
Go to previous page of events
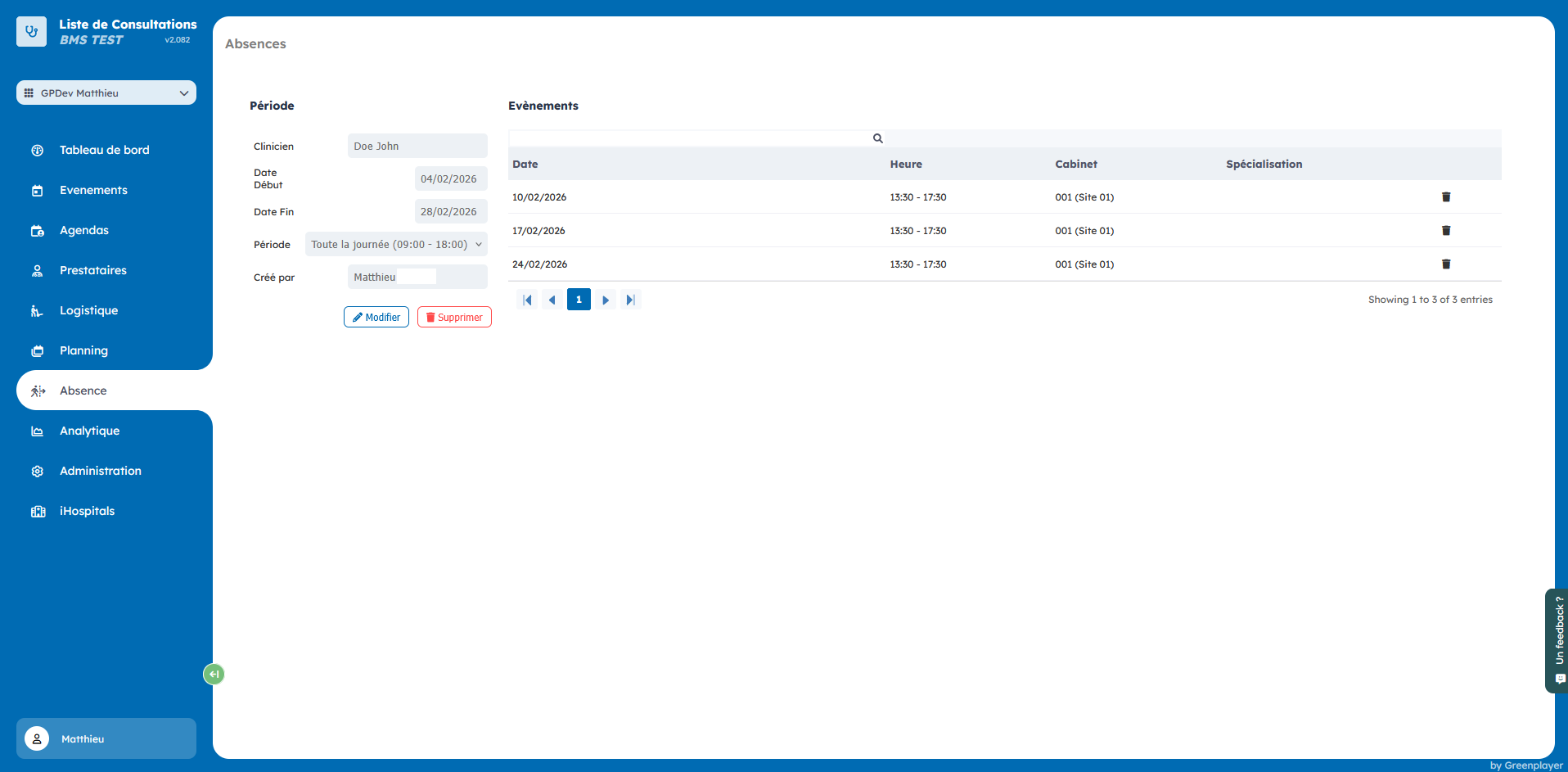pos(552,300)
